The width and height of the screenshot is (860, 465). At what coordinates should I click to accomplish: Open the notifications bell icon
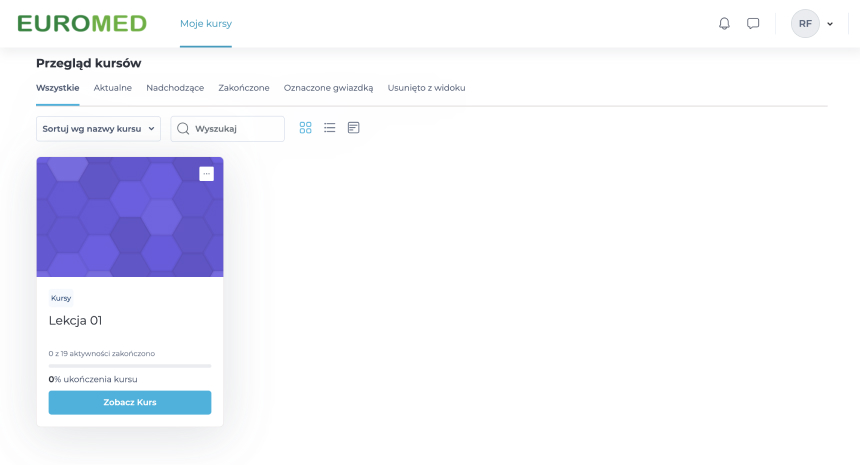pyautogui.click(x=724, y=23)
